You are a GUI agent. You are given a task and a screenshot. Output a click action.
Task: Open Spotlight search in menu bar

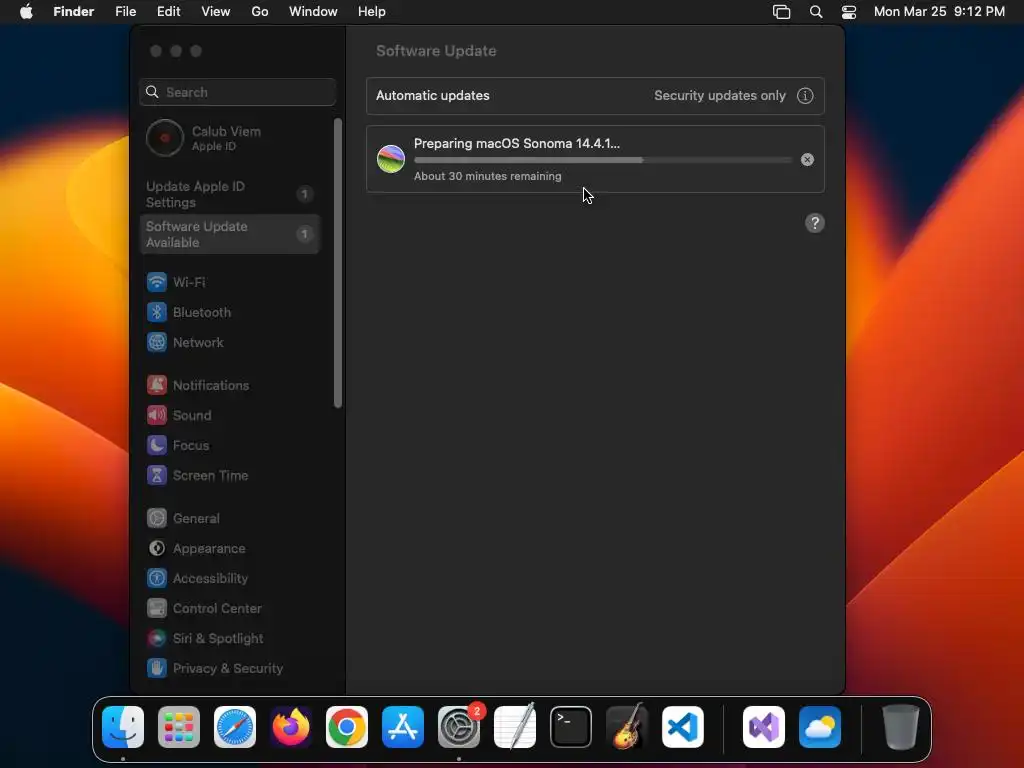(816, 12)
